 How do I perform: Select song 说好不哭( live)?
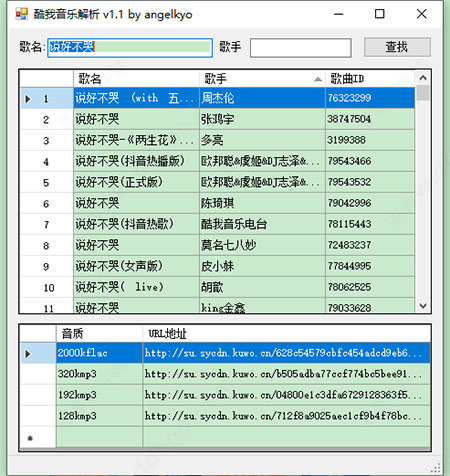tap(136, 287)
